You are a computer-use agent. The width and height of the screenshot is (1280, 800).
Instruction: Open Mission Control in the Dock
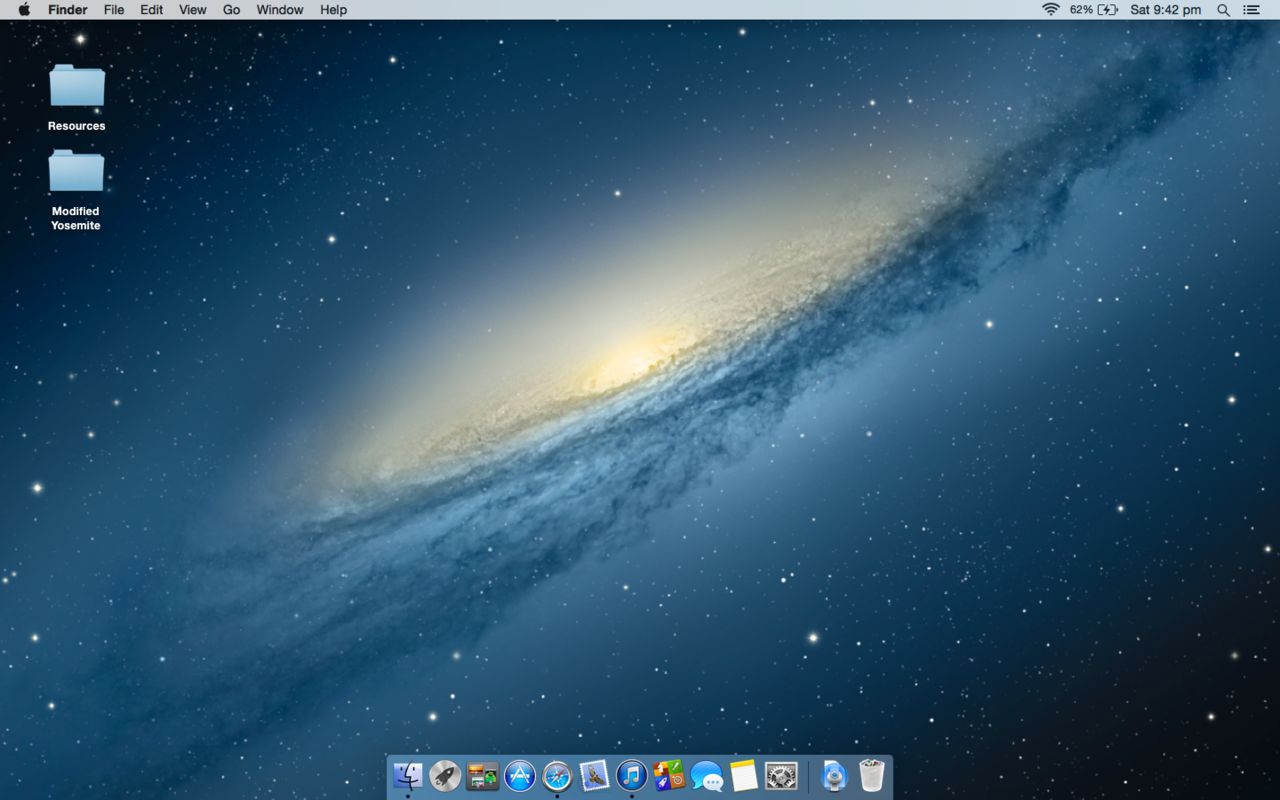pyautogui.click(x=482, y=775)
